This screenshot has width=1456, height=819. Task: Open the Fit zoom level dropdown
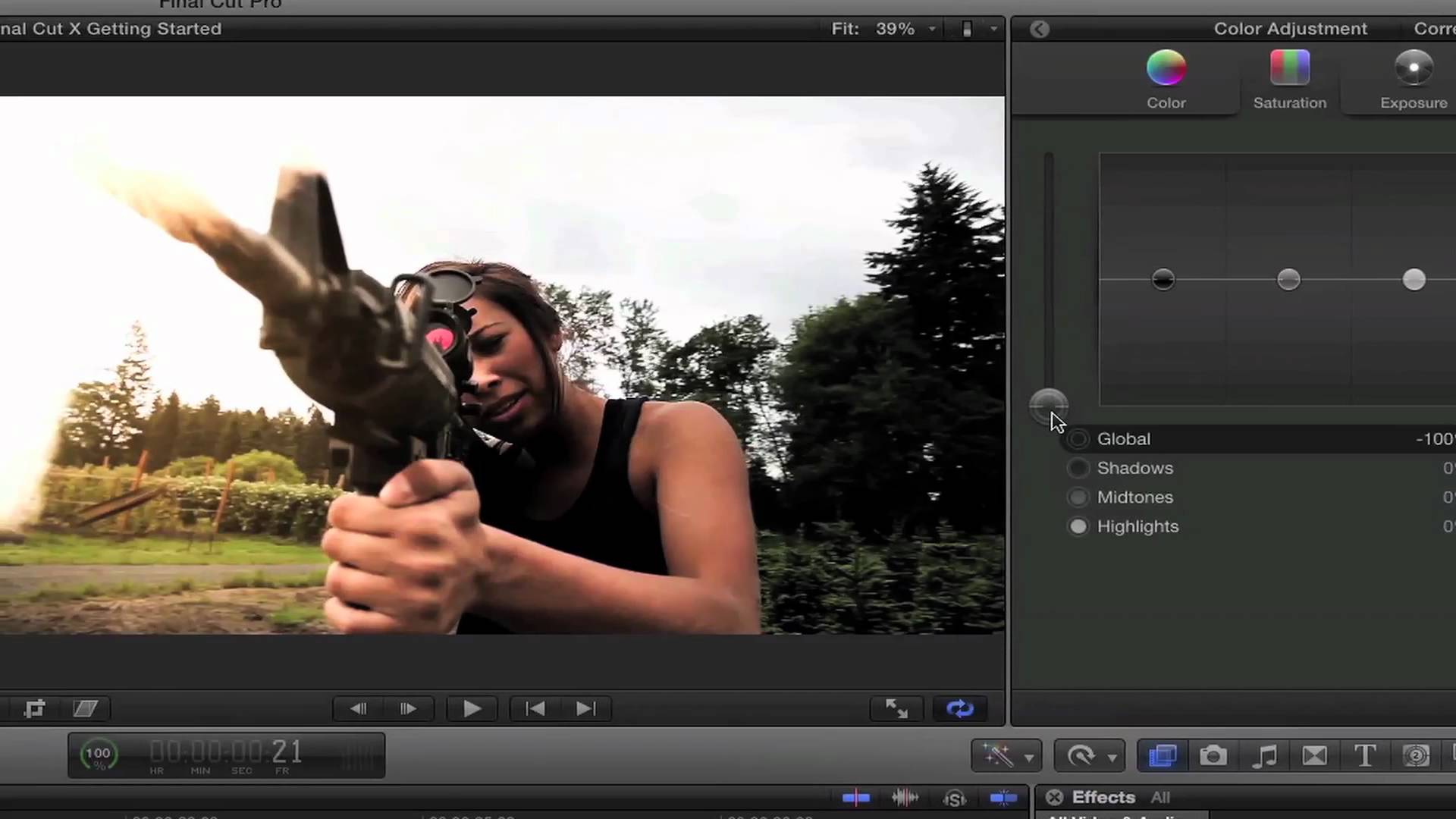[931, 29]
